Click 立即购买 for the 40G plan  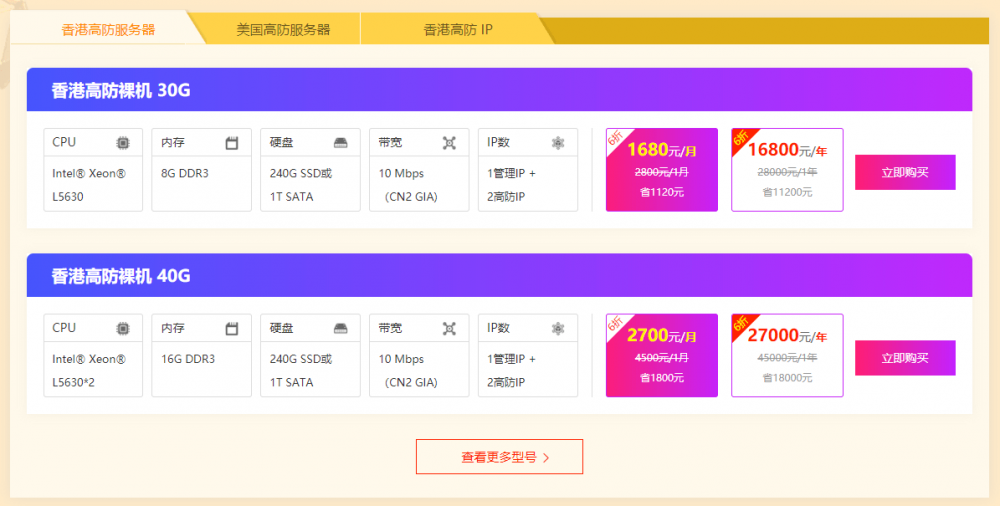905,358
